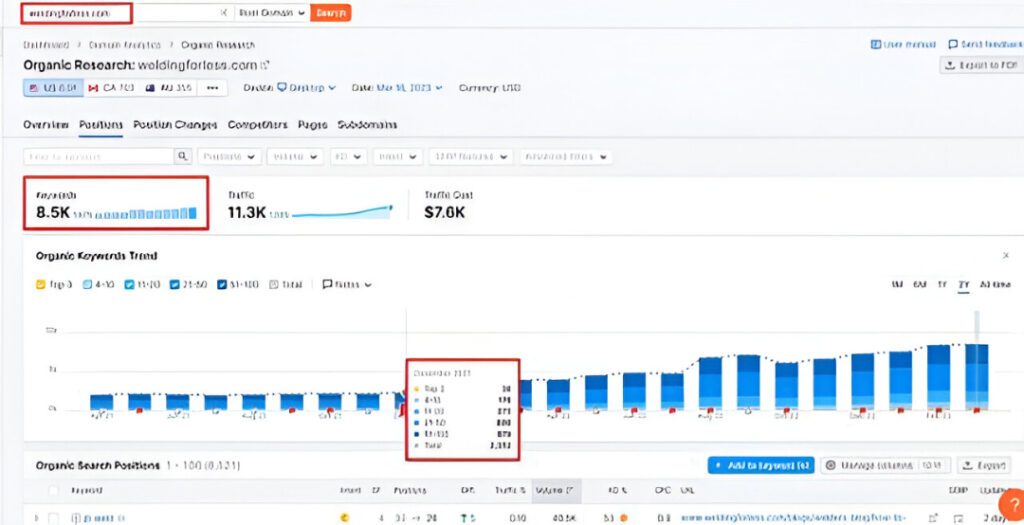Toggle the Top 3 series checkbox

point(41,284)
